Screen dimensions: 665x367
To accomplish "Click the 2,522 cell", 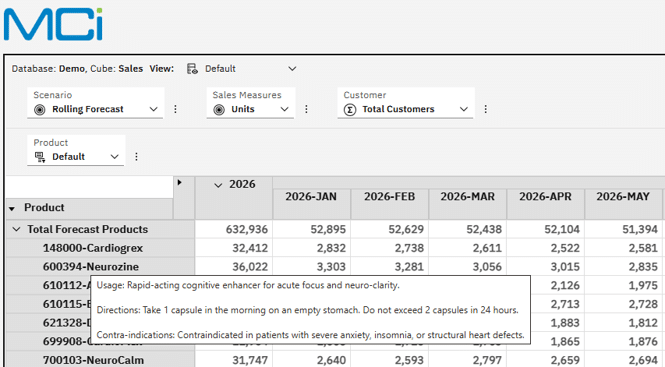I will [546, 248].
